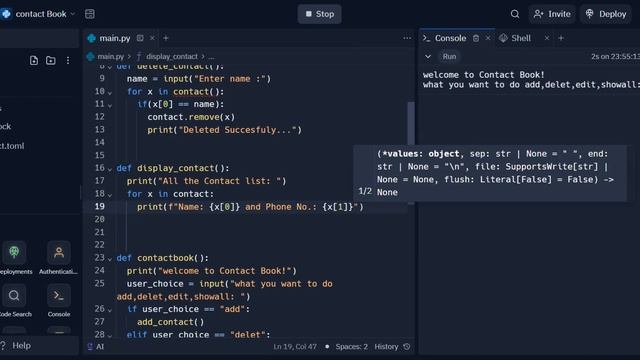
Task: Collapse the fold arrow at line 11
Action: pyautogui.click(x=110, y=106)
